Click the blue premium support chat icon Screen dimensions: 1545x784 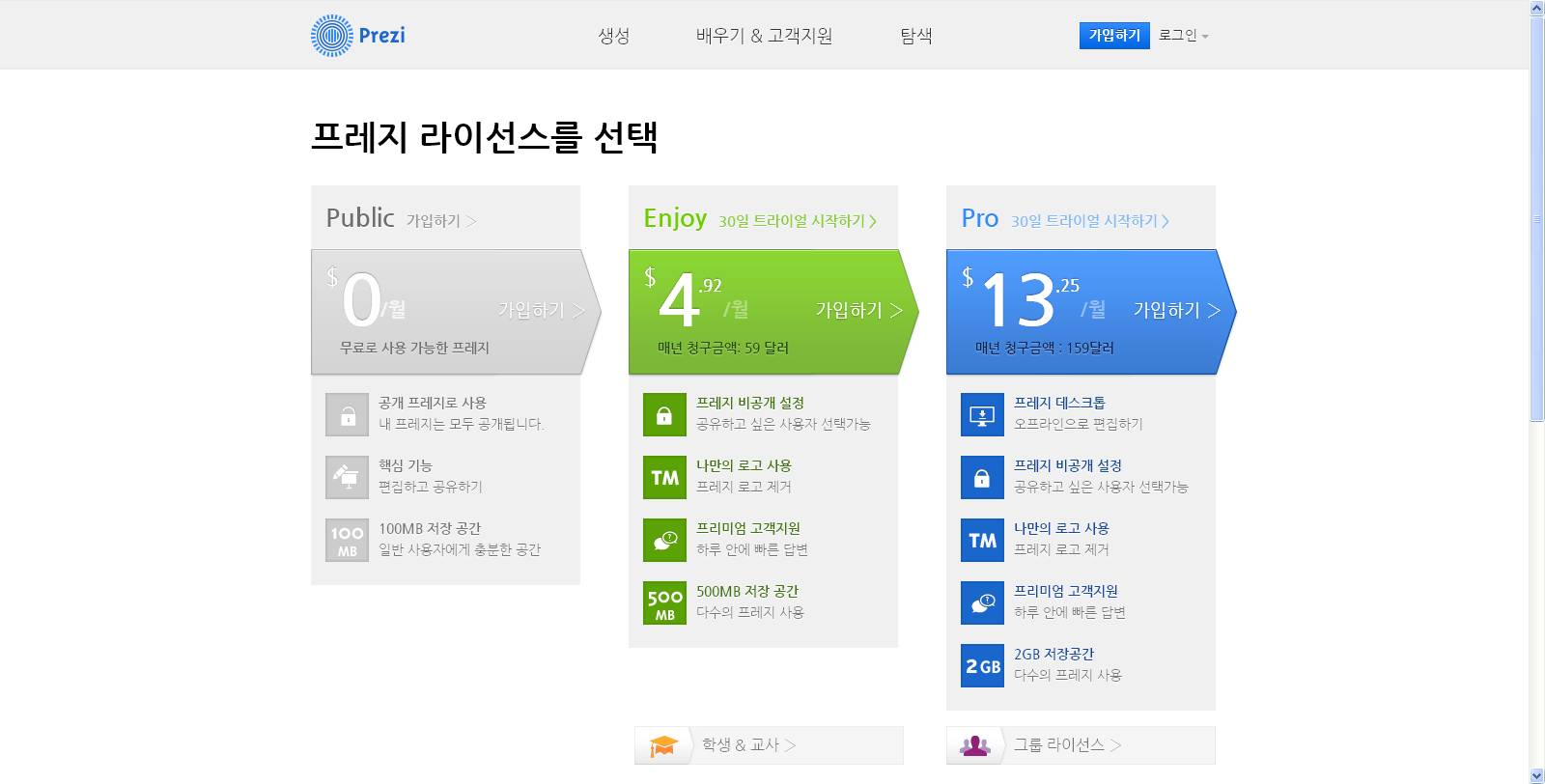(x=982, y=603)
